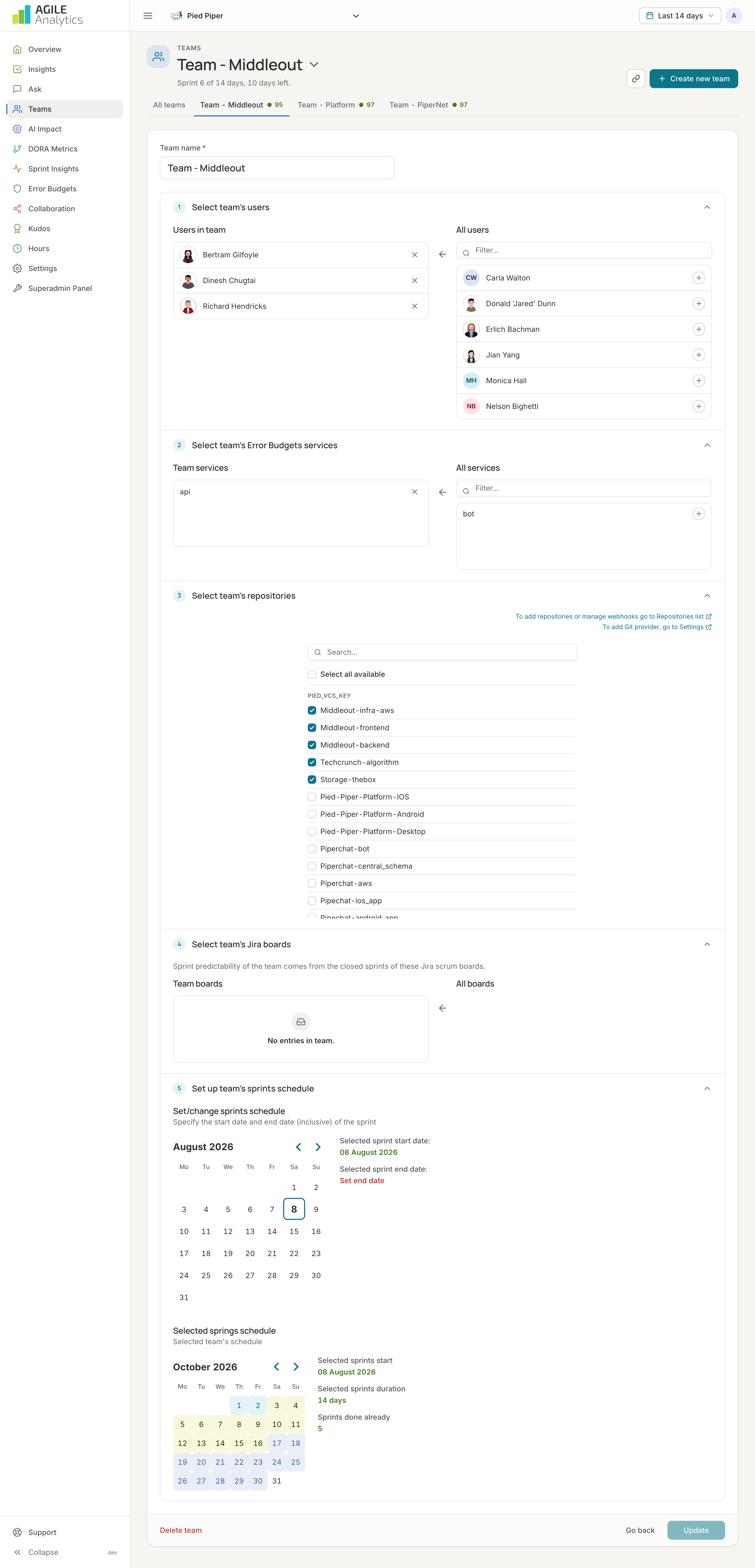The width and height of the screenshot is (755, 1568).
Task: Go to next month in August calendar
Action: click(318, 1147)
